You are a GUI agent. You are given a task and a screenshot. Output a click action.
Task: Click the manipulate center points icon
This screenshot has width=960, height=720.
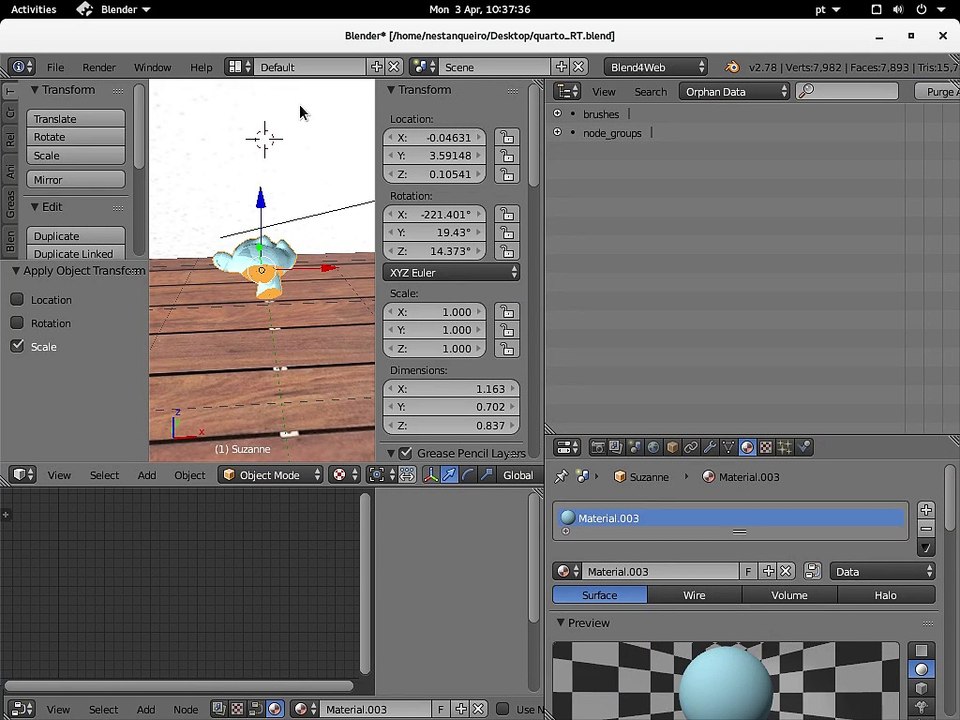pyautogui.click(x=407, y=475)
